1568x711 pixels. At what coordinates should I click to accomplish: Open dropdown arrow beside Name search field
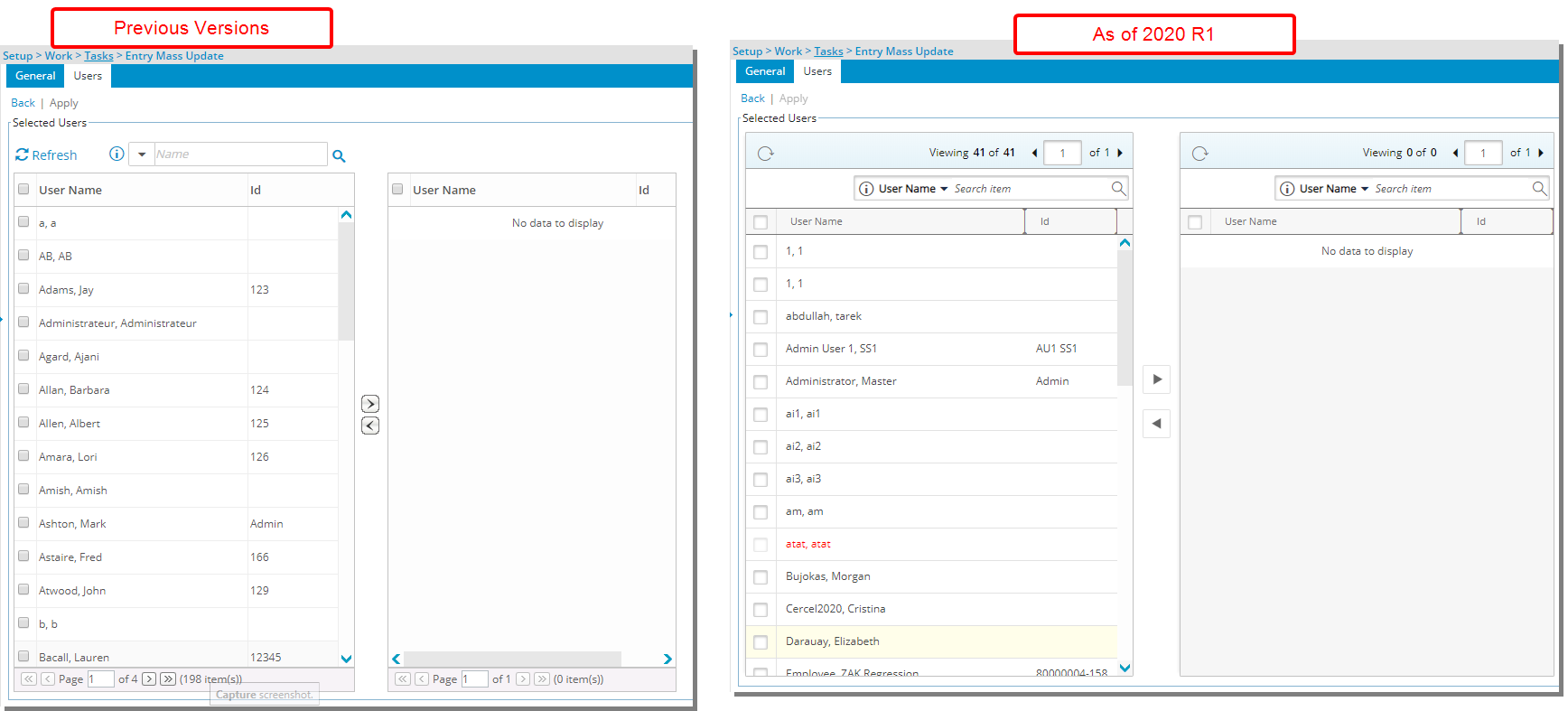[x=142, y=154]
